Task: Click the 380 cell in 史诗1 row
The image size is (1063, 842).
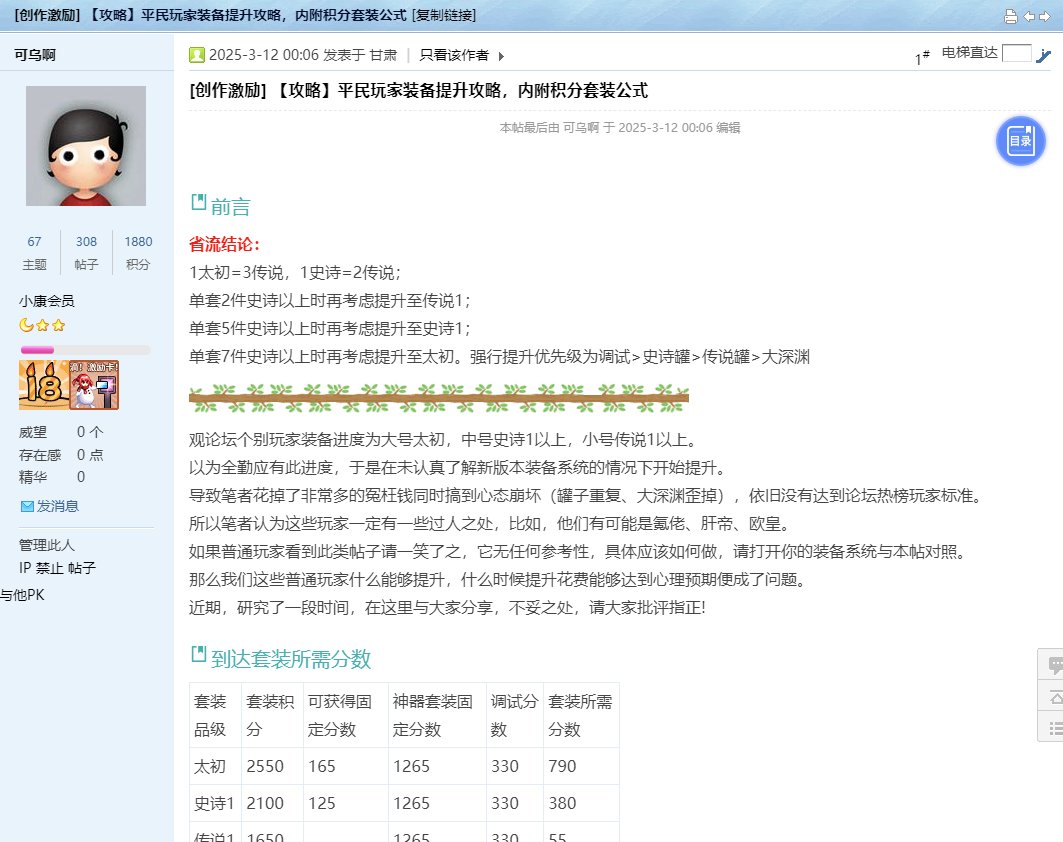Action: click(x=581, y=803)
